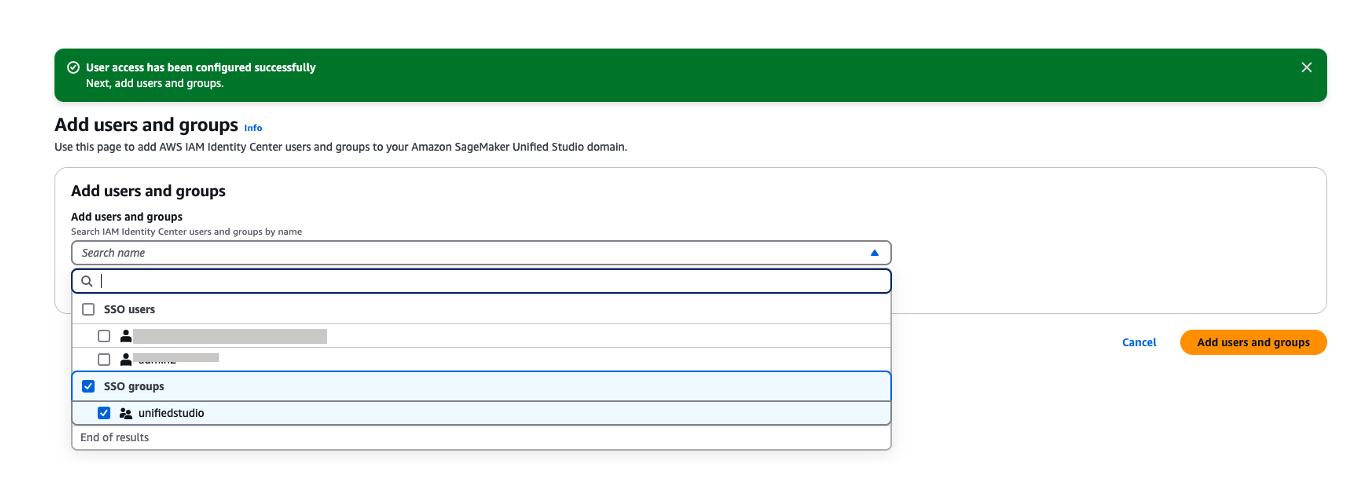Click the Cancel link
This screenshot has width=1351, height=479.
coord(1139,342)
